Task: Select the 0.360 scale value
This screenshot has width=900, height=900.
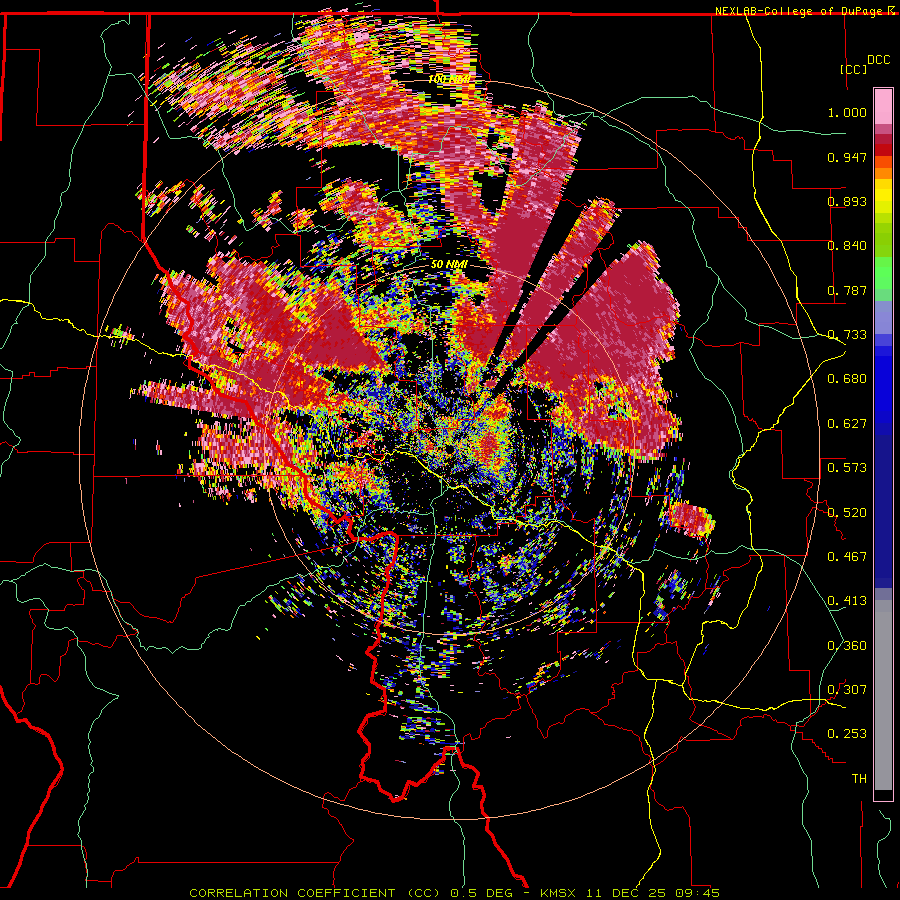Action: coord(847,646)
